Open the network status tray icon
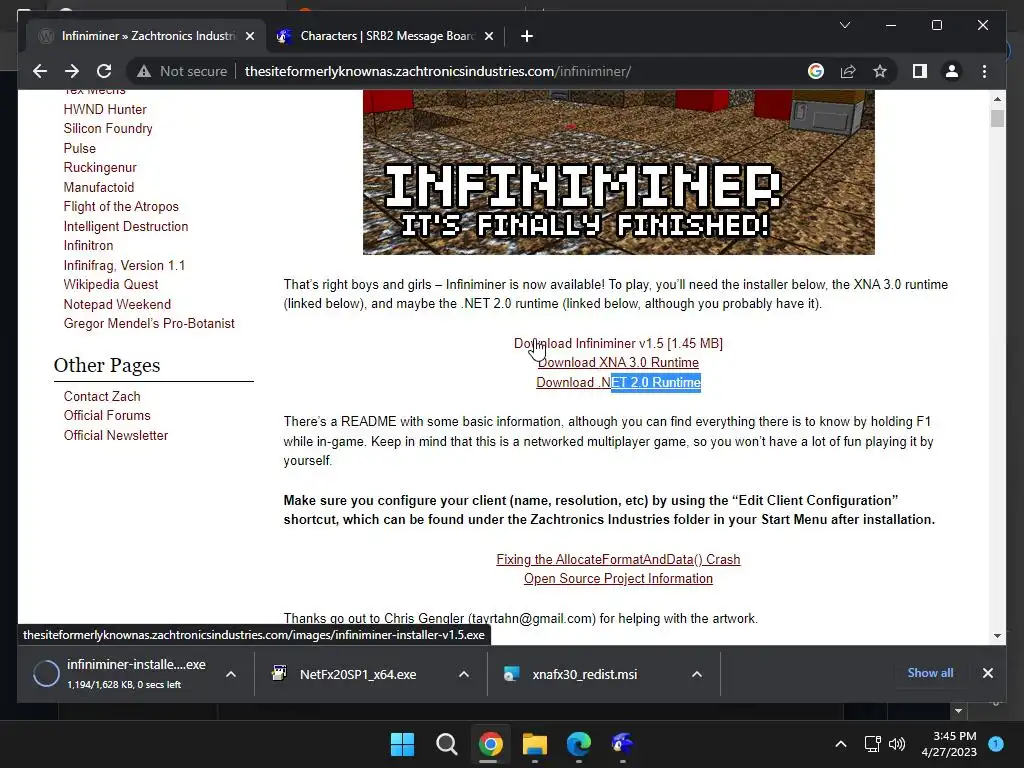The height and width of the screenshot is (768, 1024). click(x=872, y=744)
